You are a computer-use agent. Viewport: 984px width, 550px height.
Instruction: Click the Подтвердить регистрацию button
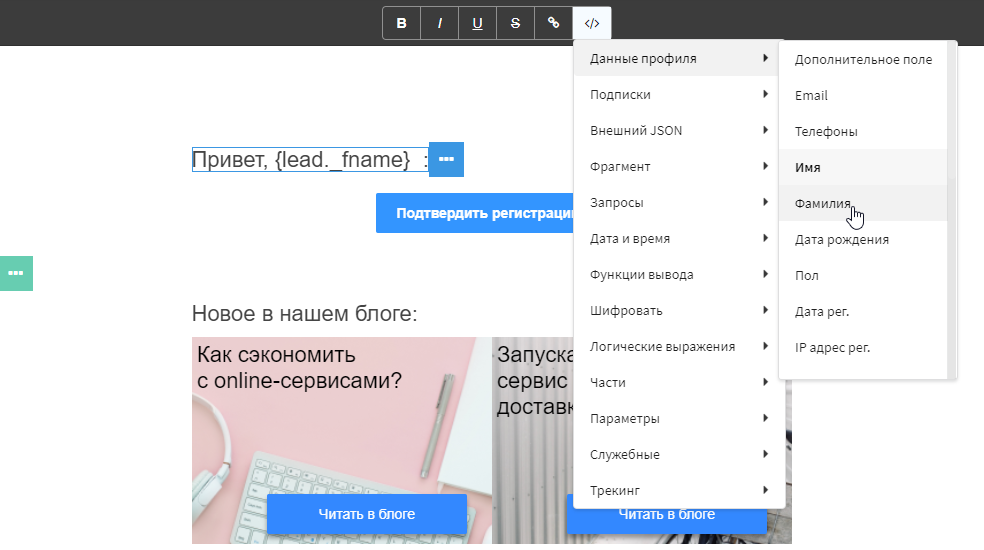[475, 213]
